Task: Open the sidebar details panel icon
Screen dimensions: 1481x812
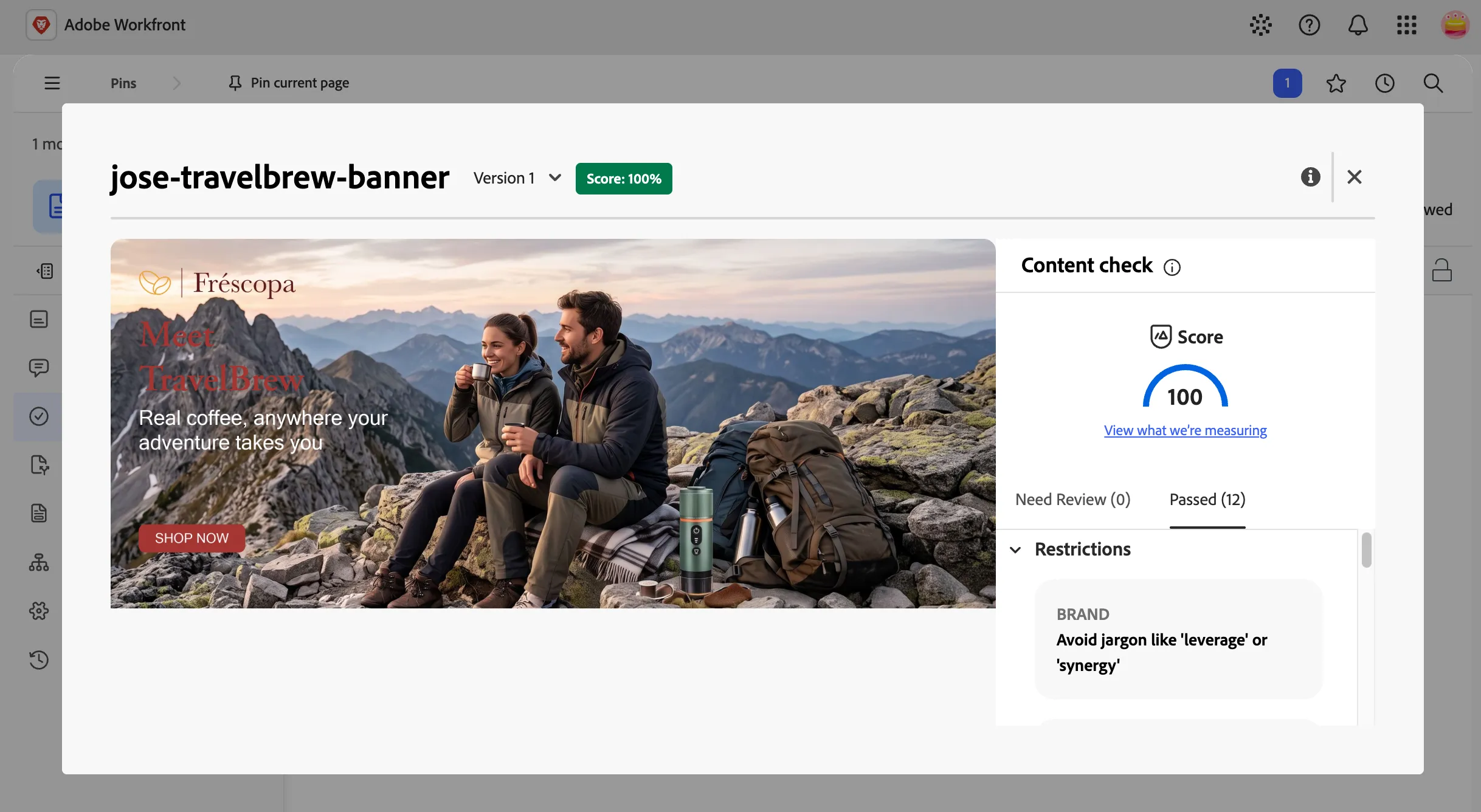Action: click(x=39, y=319)
